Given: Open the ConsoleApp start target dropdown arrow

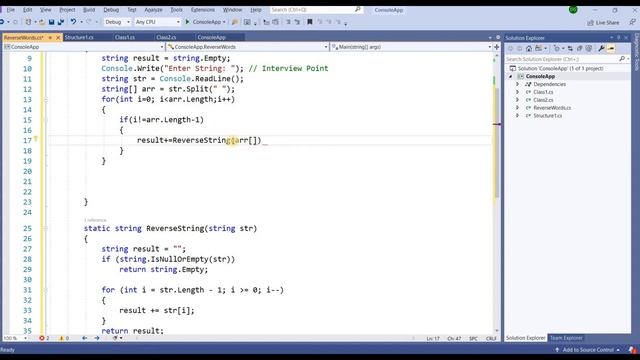Looking at the screenshot, I should point(224,22).
